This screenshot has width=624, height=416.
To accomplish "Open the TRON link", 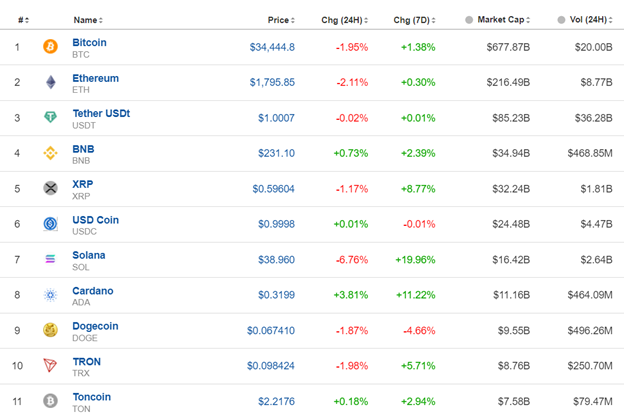I will (x=86, y=361).
